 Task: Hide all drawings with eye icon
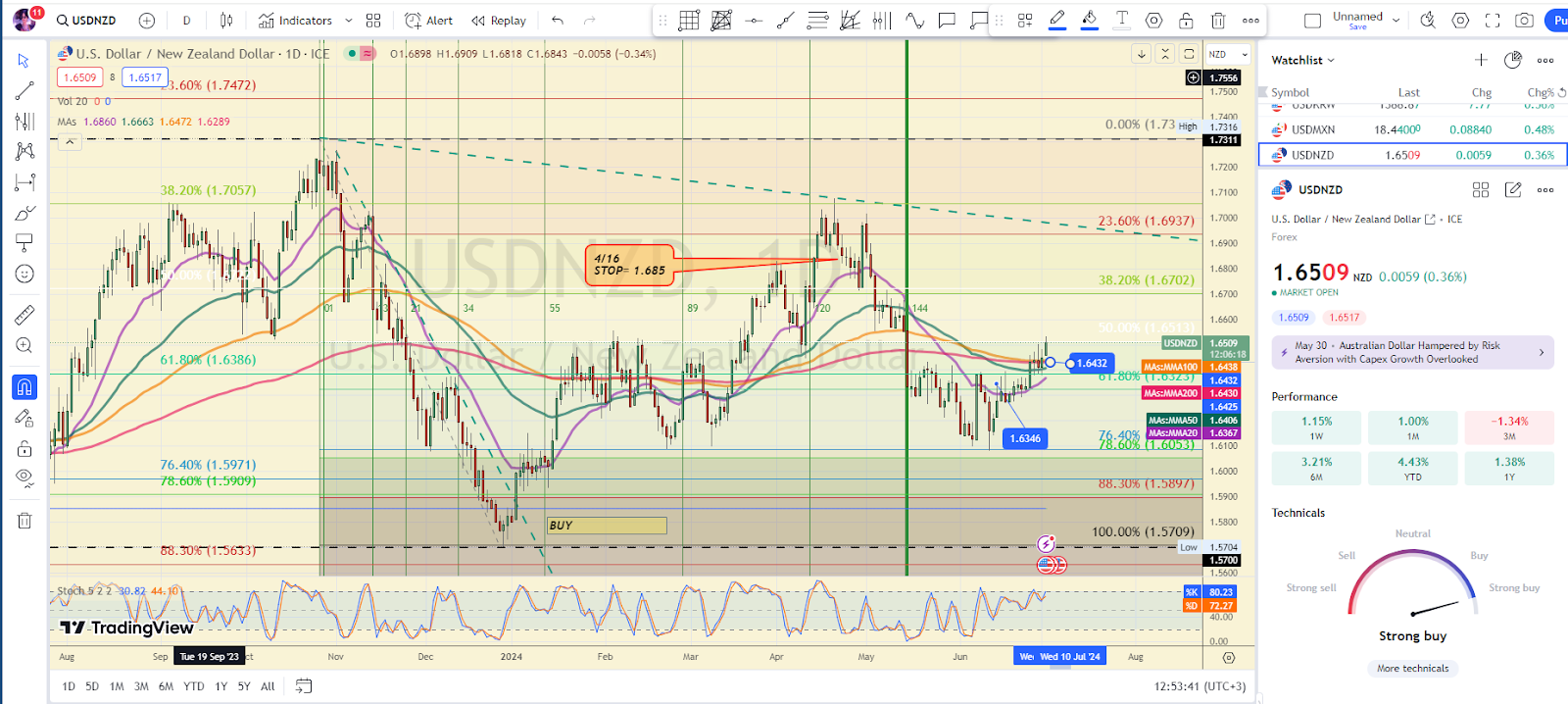pos(24,478)
